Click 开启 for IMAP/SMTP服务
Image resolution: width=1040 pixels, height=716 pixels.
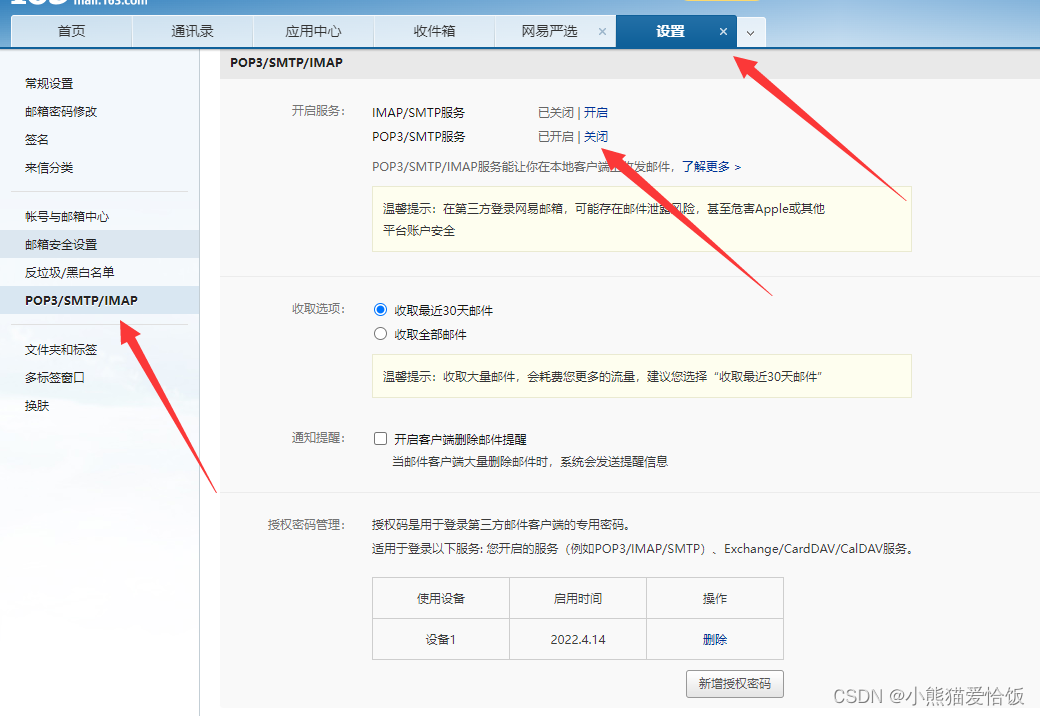[x=596, y=113]
